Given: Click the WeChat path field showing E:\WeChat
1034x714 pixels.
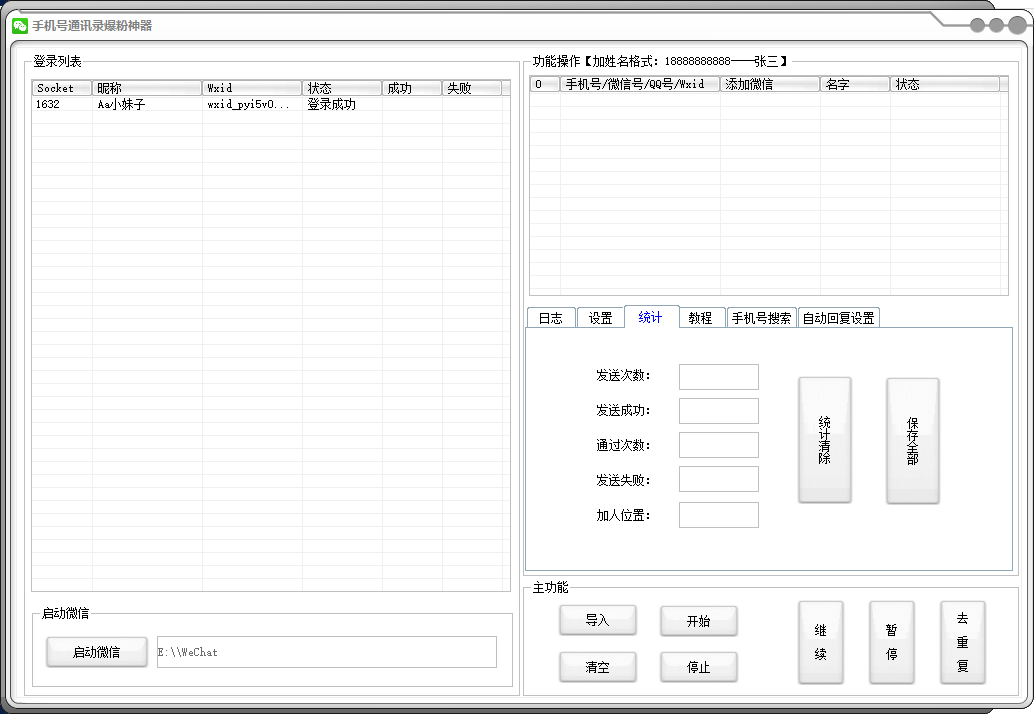Looking at the screenshot, I should point(330,652).
